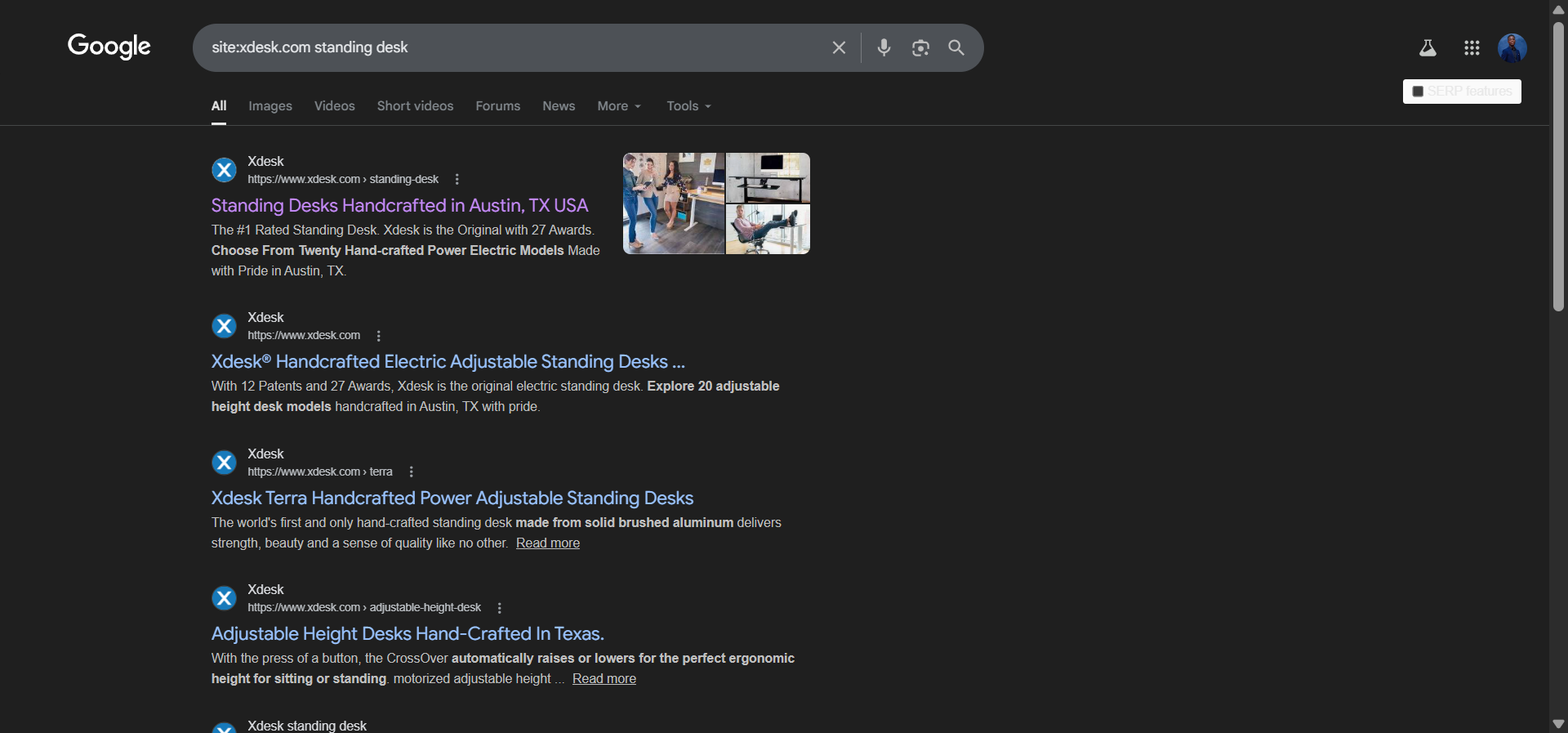Open thumbnail of people at a standing desk

(x=674, y=203)
